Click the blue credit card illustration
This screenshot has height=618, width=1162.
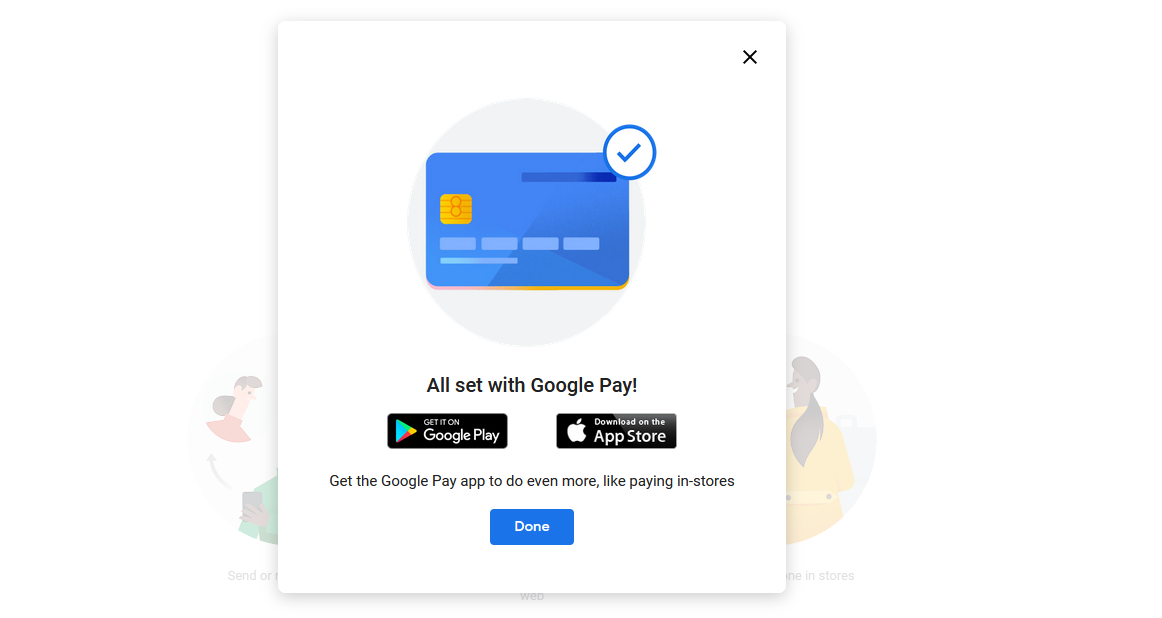[528, 220]
